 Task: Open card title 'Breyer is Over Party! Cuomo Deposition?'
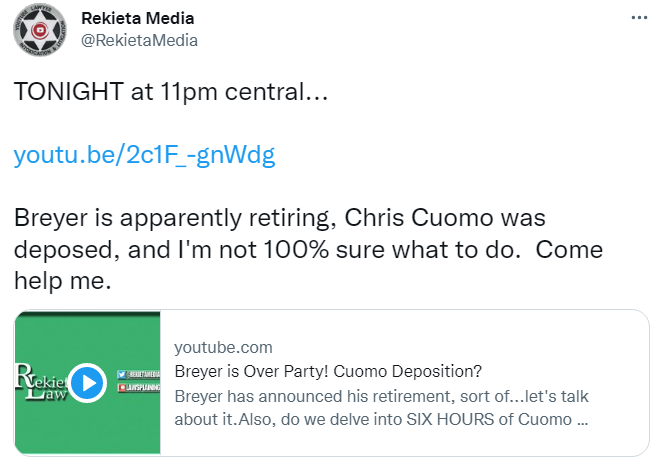pyautogui.click(x=328, y=371)
